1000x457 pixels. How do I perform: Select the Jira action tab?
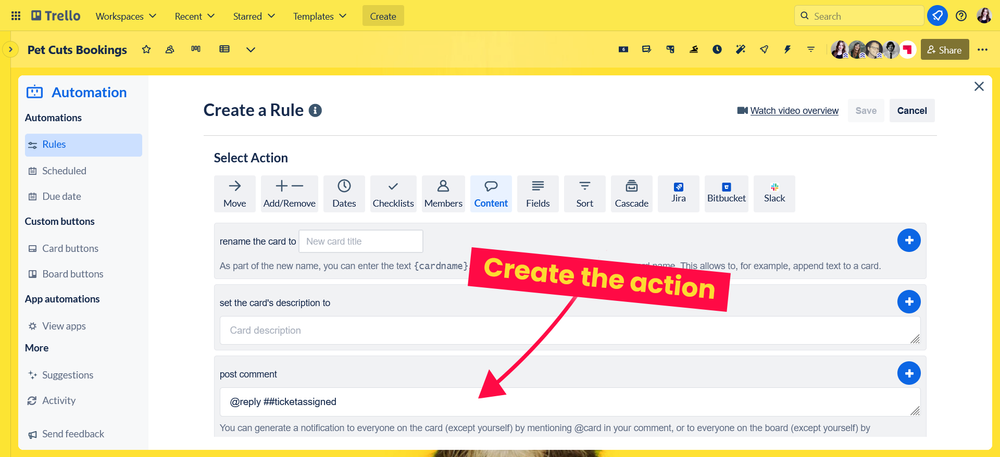(679, 194)
